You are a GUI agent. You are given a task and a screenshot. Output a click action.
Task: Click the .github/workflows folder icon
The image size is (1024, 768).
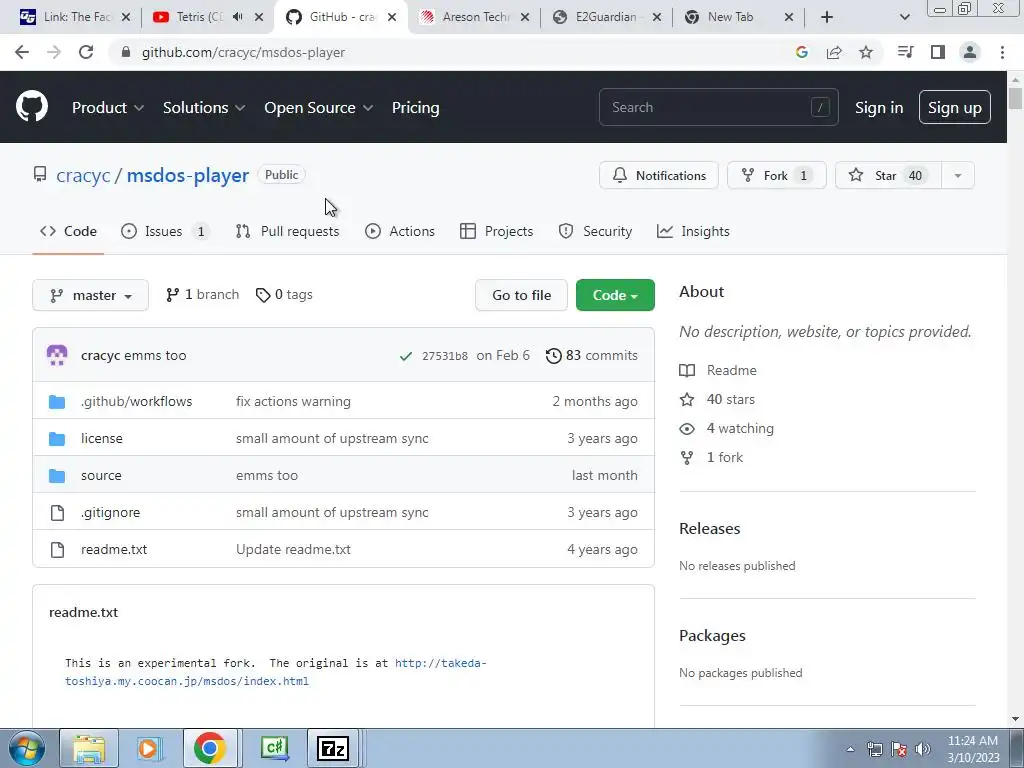(57, 402)
